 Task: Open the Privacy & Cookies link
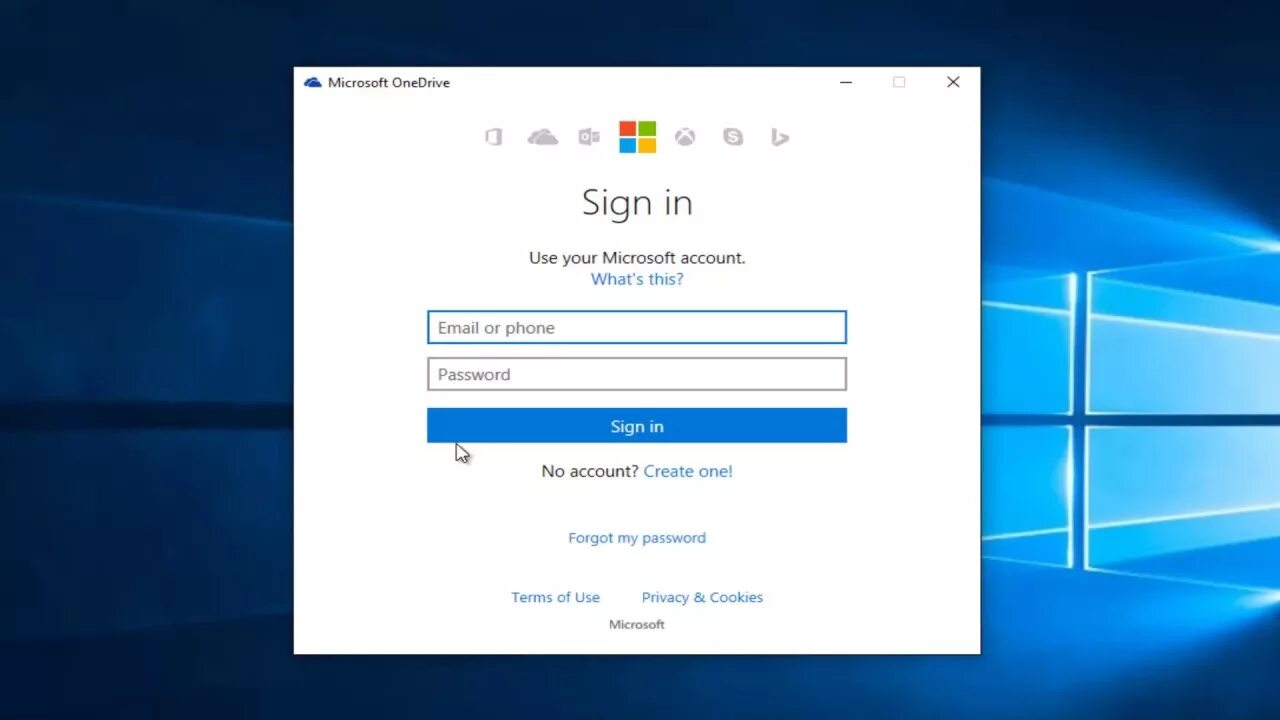[702, 597]
